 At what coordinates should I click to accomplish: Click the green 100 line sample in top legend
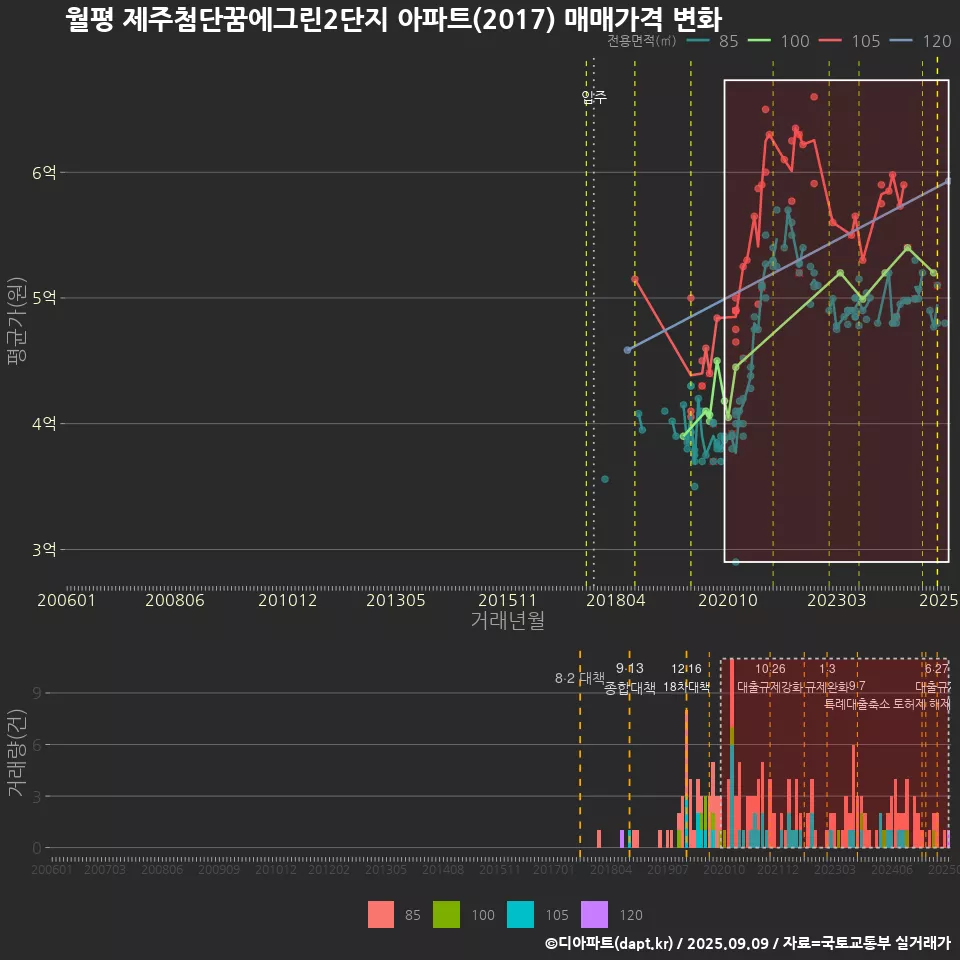759,41
